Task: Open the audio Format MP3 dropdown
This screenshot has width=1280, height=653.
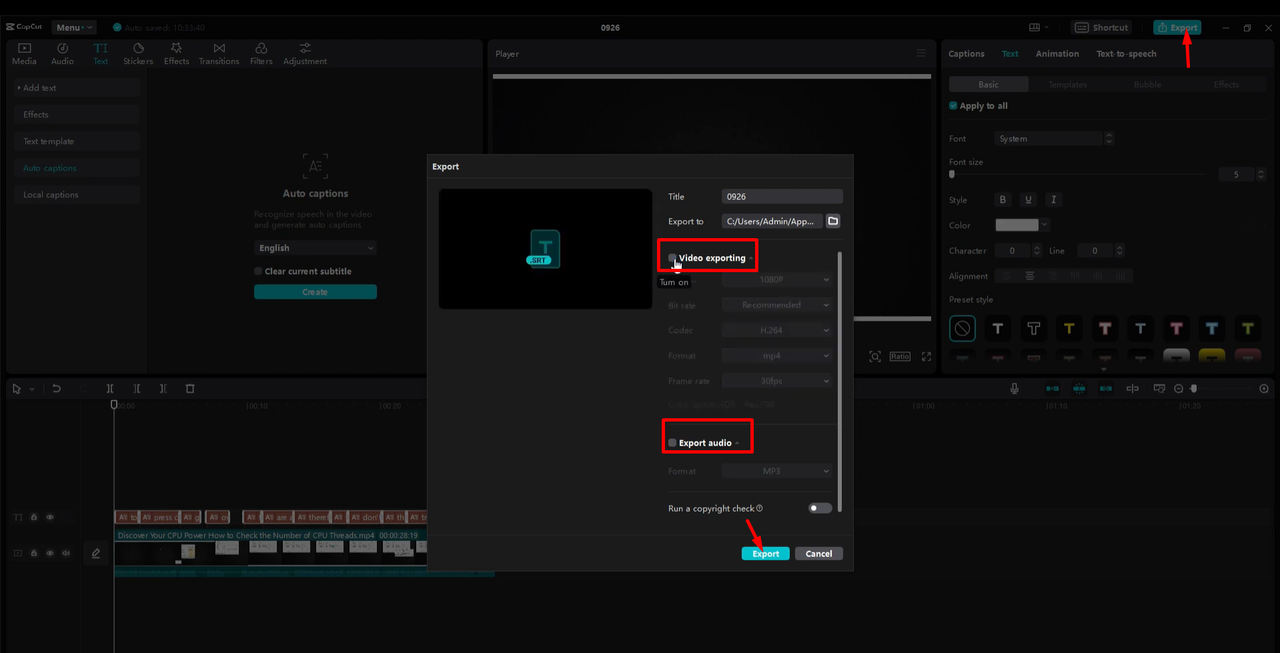Action: [x=777, y=470]
